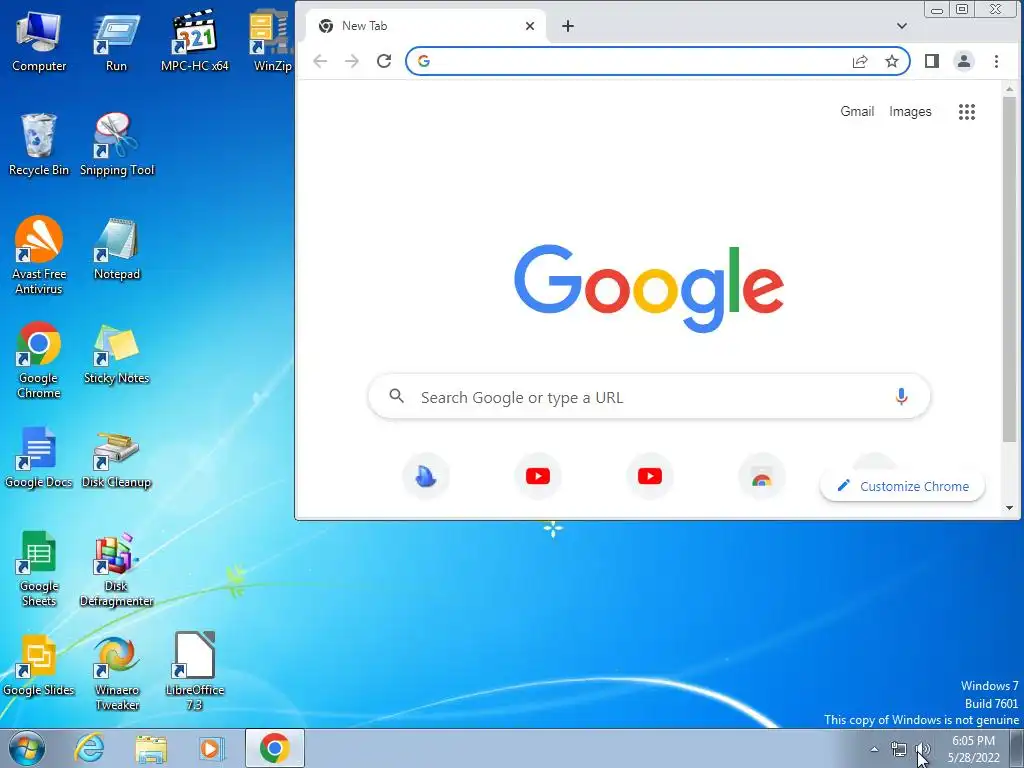Screen dimensions: 1024x768
Task: Open the Chrome profile avatar menu
Action: click(x=964, y=61)
